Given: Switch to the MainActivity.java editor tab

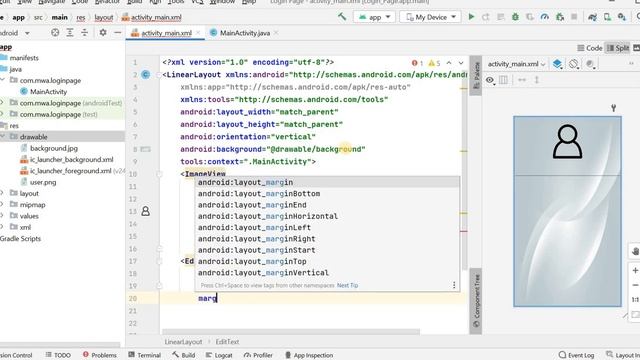Looking at the screenshot, I should pyautogui.click(x=244, y=33).
